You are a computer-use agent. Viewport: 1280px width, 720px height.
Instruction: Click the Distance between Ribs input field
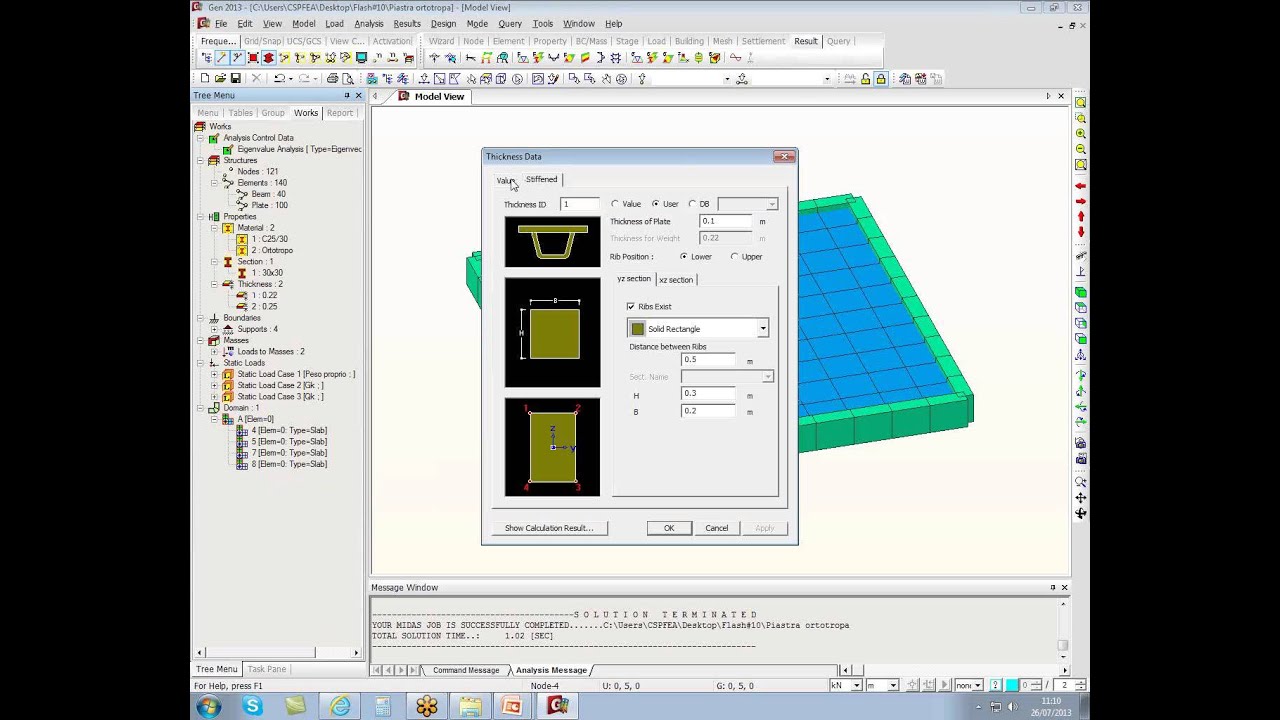tap(708, 360)
